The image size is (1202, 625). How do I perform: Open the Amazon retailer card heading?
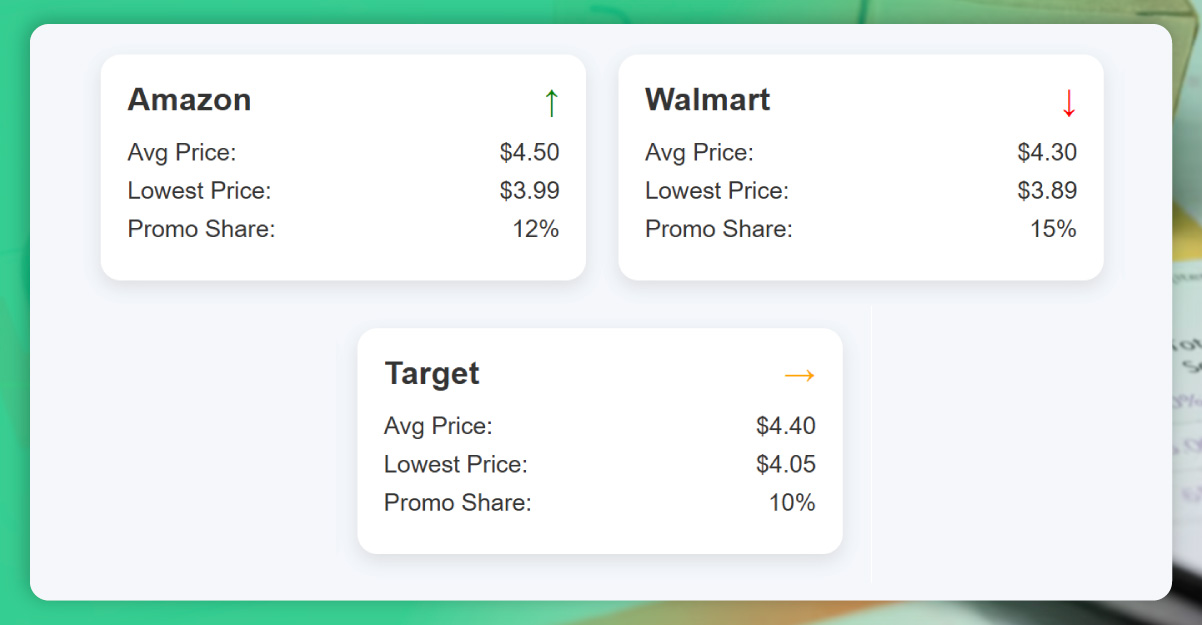click(189, 100)
